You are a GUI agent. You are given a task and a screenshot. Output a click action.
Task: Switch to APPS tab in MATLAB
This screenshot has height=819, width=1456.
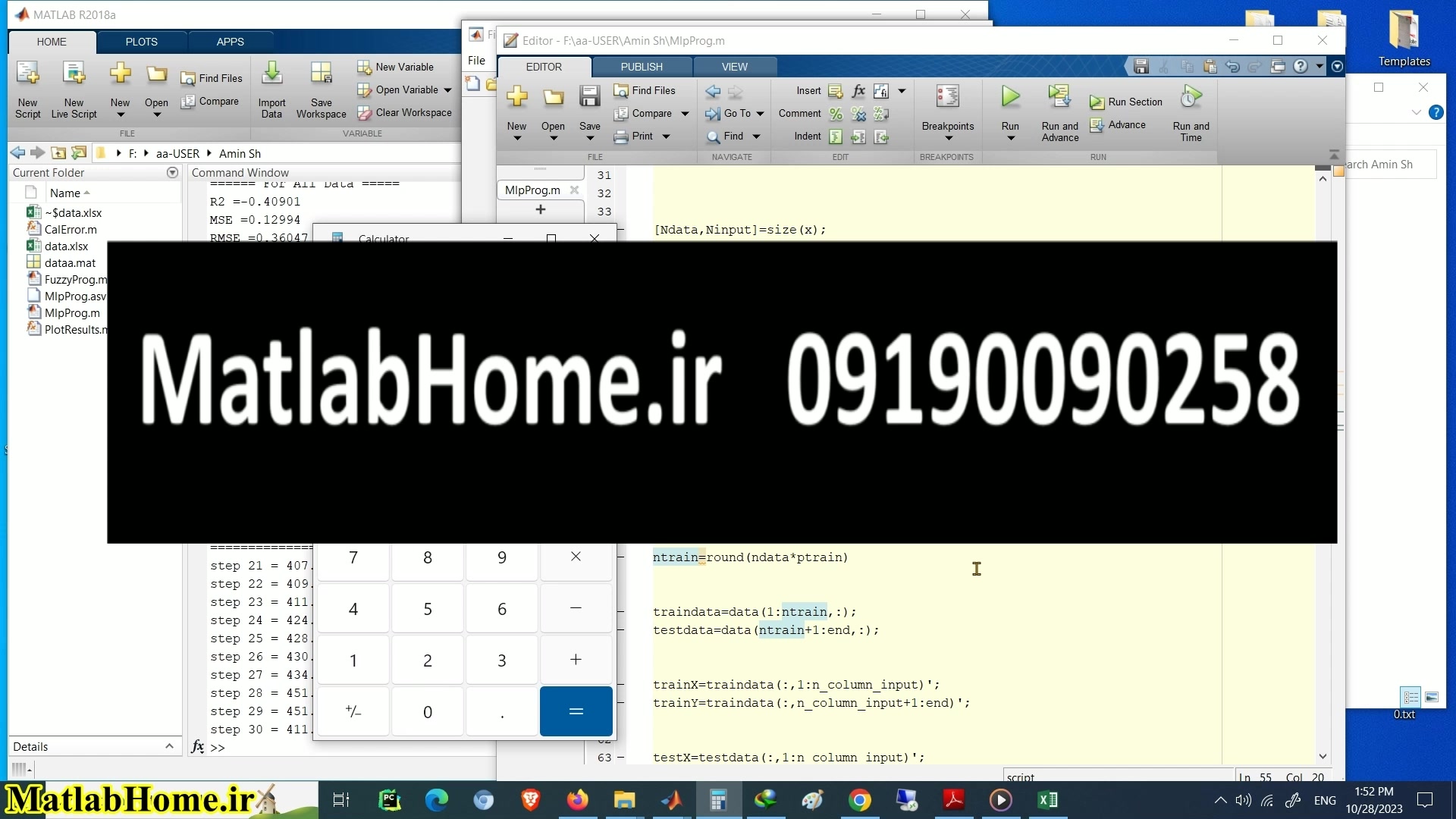click(230, 42)
